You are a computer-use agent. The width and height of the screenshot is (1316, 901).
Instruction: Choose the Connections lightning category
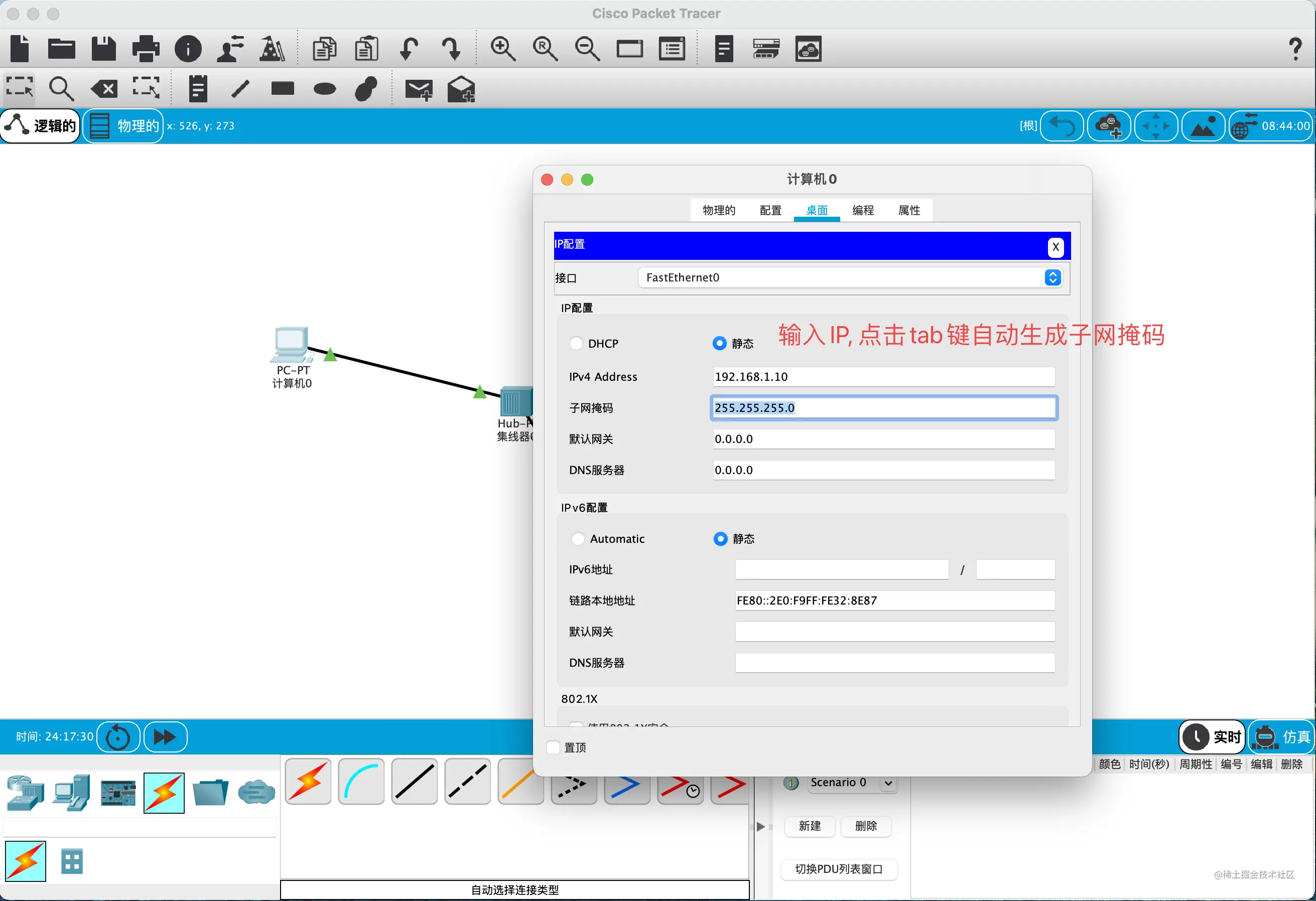pos(164,793)
